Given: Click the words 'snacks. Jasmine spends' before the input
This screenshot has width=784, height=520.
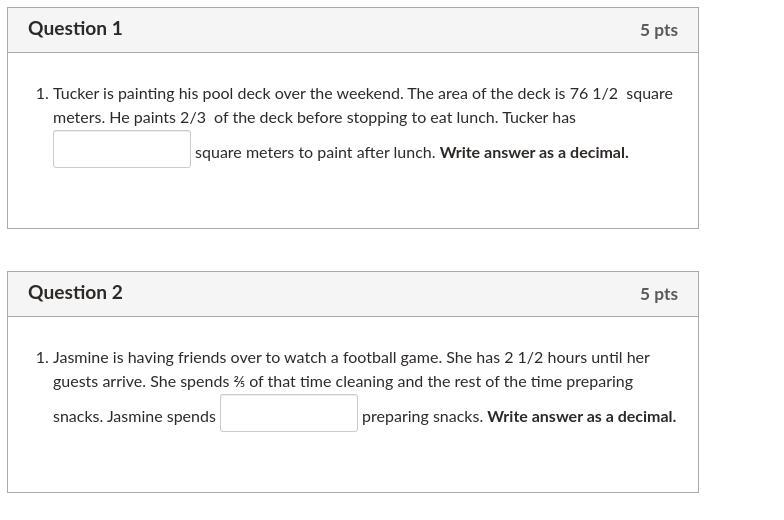Looking at the screenshot, I should pos(134,417).
